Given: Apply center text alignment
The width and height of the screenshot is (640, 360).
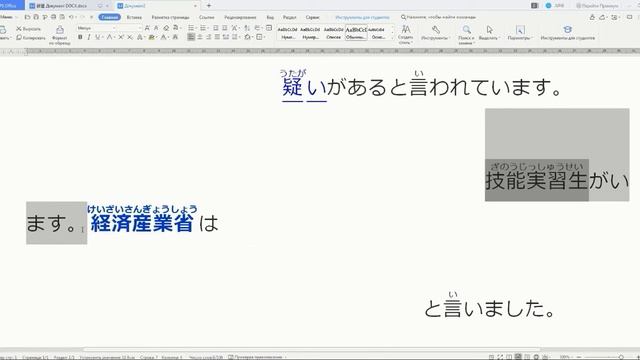Looking at the screenshot, I should (x=200, y=37).
